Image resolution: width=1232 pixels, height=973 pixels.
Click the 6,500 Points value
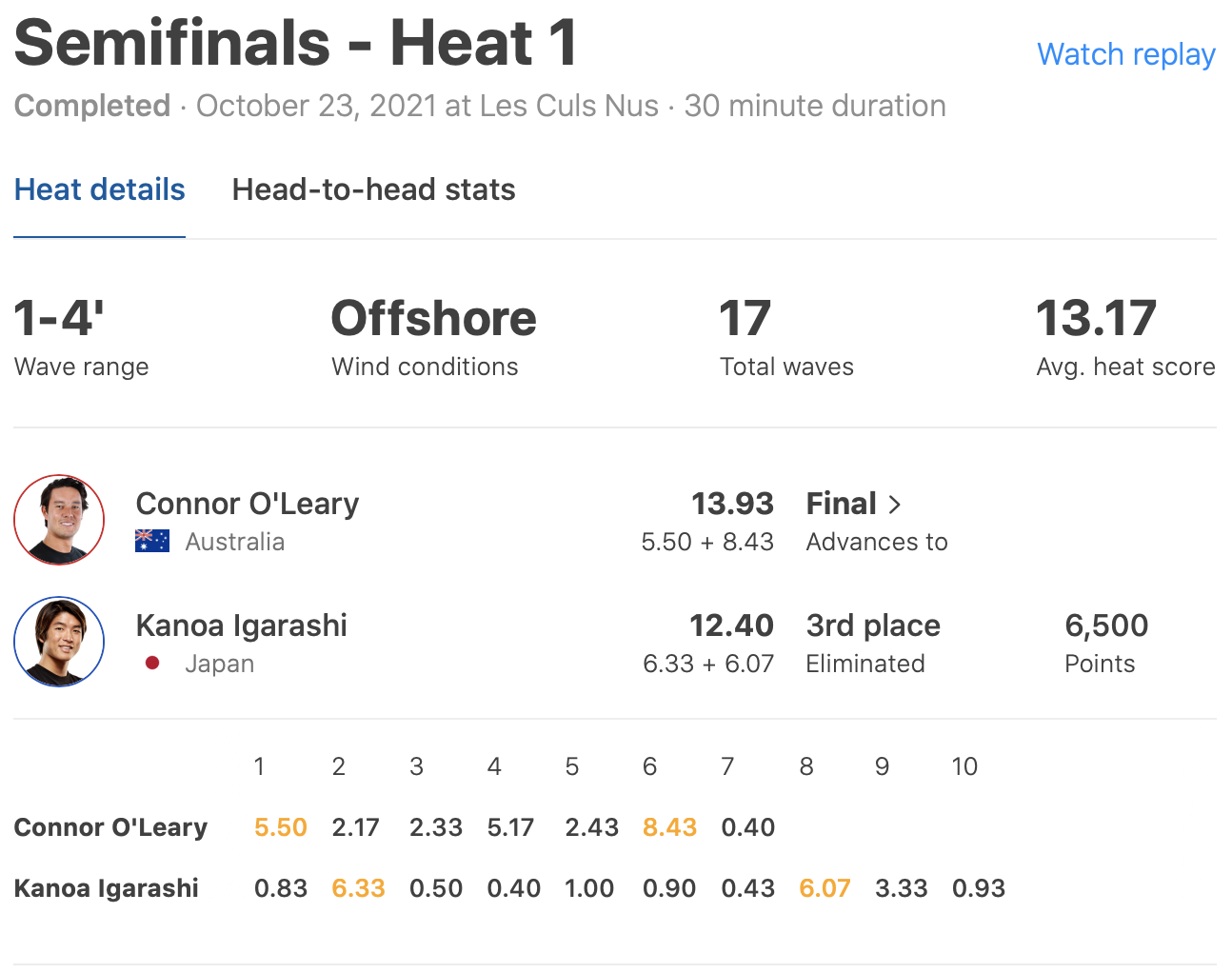click(1106, 625)
